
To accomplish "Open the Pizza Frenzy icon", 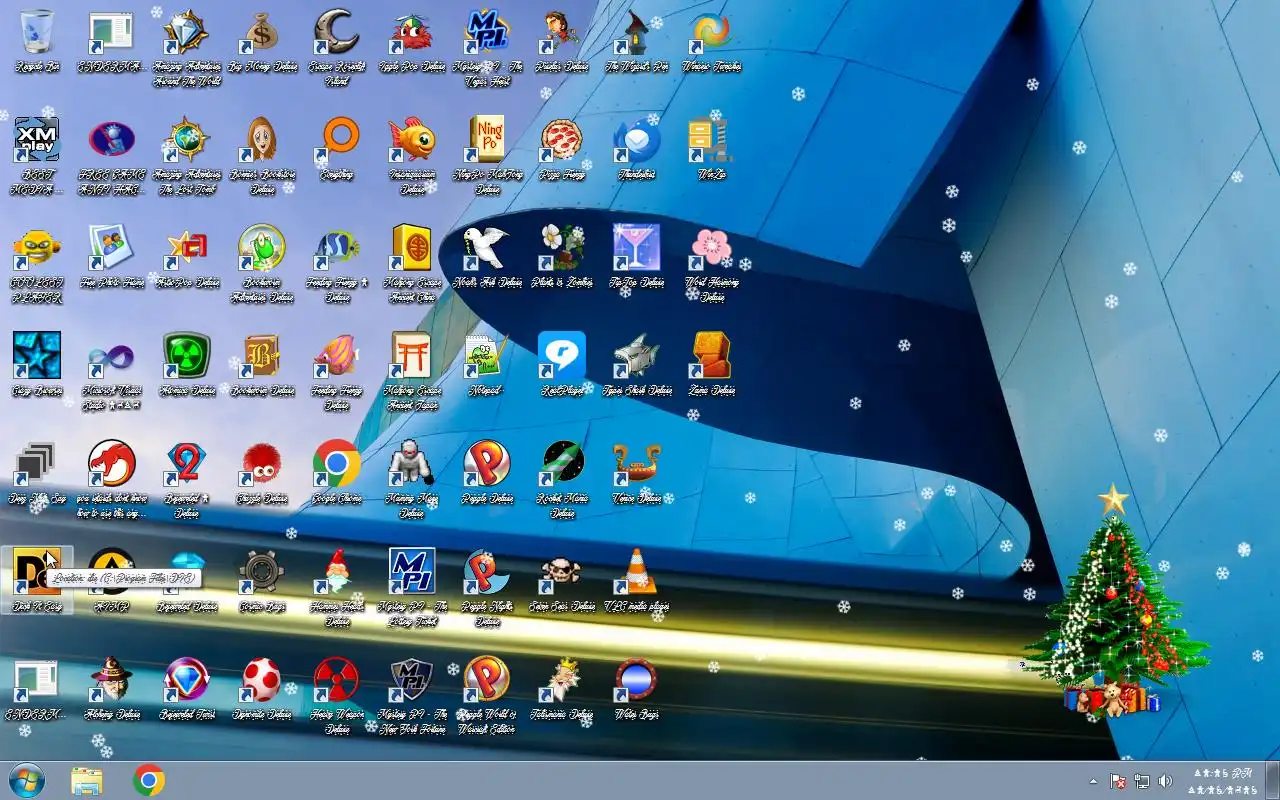I will coord(562,140).
